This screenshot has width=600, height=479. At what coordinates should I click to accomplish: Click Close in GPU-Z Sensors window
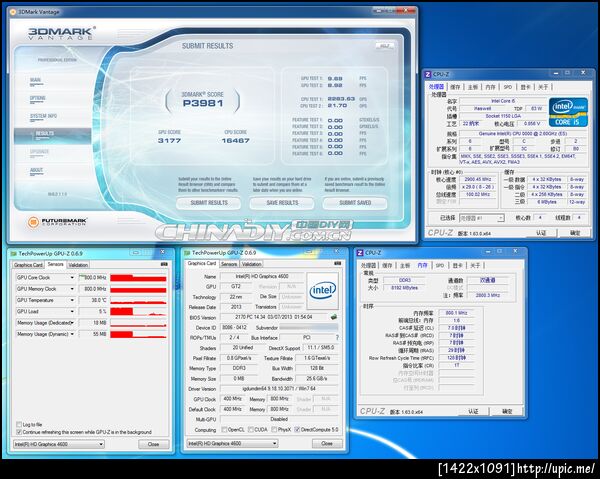153,444
